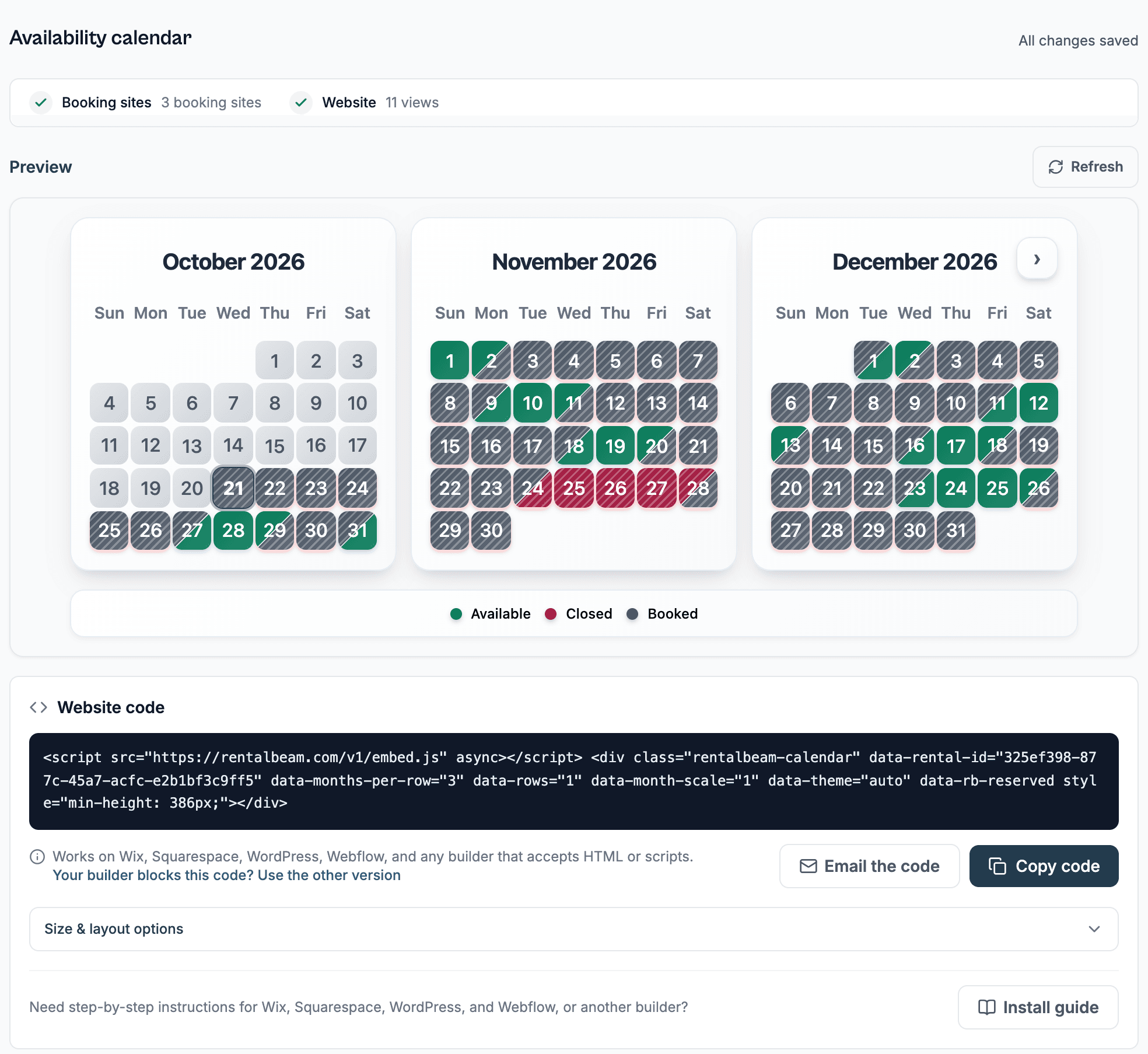This screenshot has width=1148, height=1054.
Task: Select December 13 half-available day
Action: 790,446
